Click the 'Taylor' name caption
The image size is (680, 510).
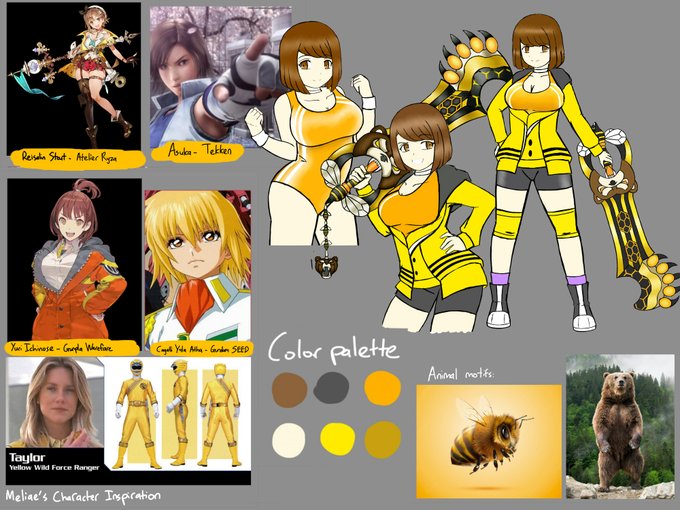point(27,458)
